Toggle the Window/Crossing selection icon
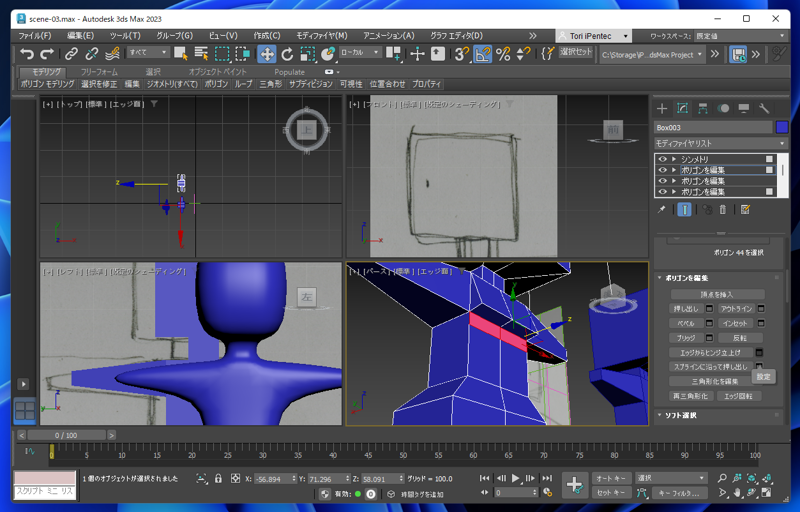The width and height of the screenshot is (800, 512). coord(242,54)
